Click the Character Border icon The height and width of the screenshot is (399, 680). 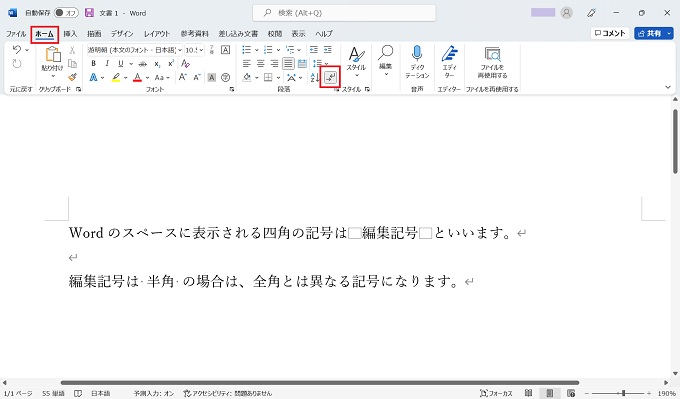point(226,49)
